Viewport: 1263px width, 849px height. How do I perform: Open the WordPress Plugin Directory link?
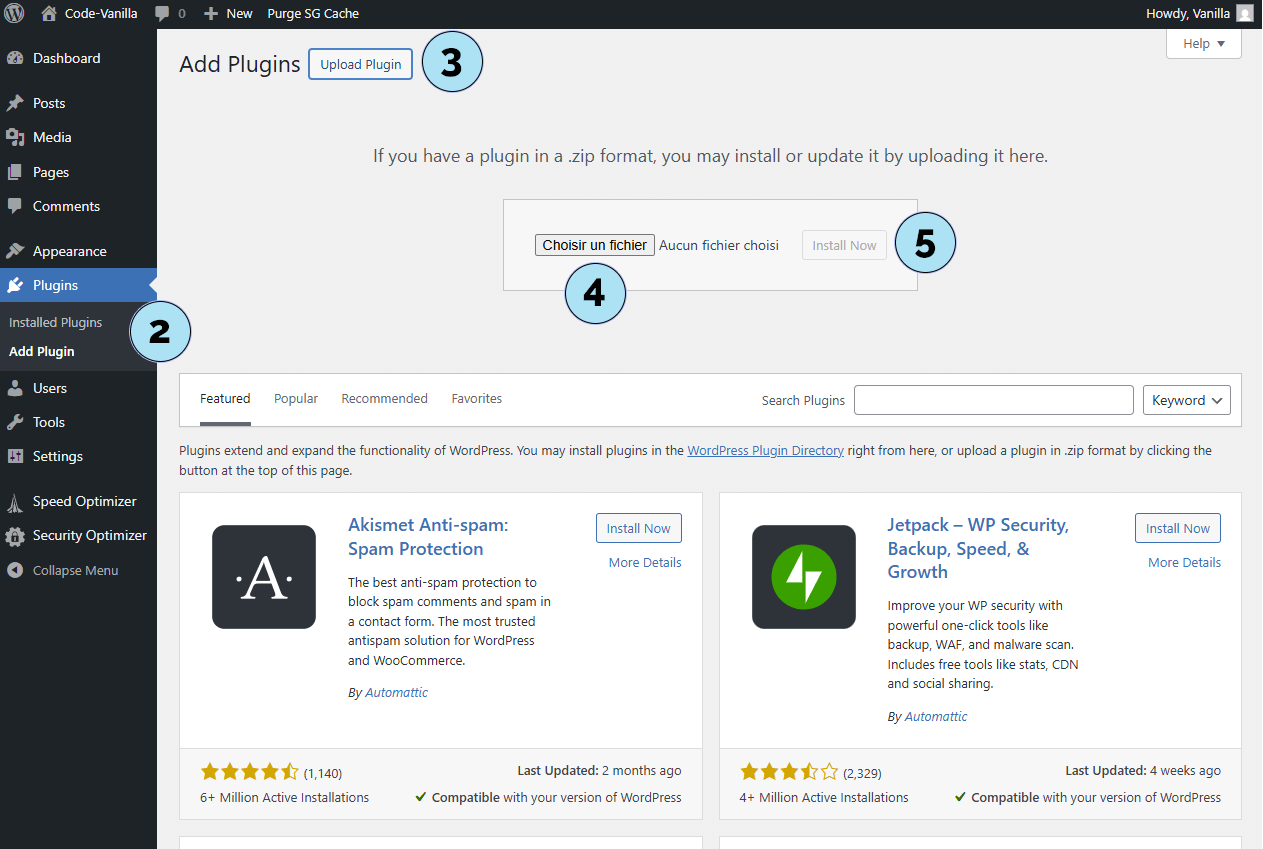(x=765, y=451)
